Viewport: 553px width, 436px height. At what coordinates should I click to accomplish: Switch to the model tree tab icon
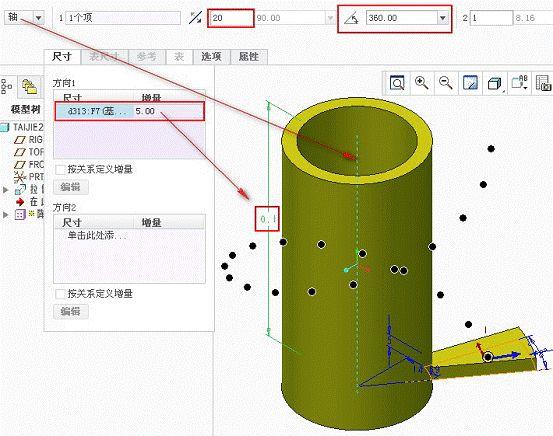7,86
